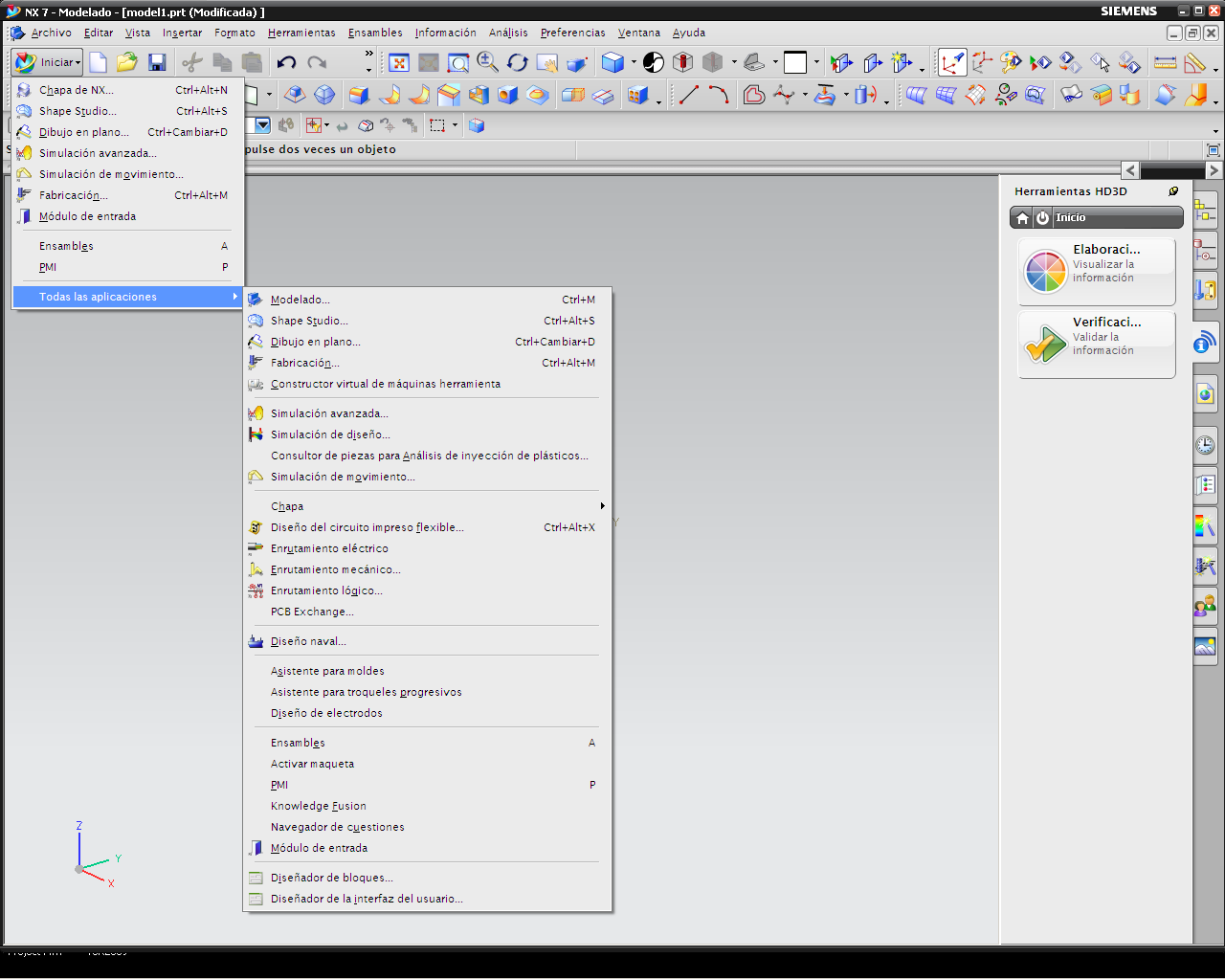1225x980 pixels.
Task: Select PCB Exchange... entry
Action: 427,612
